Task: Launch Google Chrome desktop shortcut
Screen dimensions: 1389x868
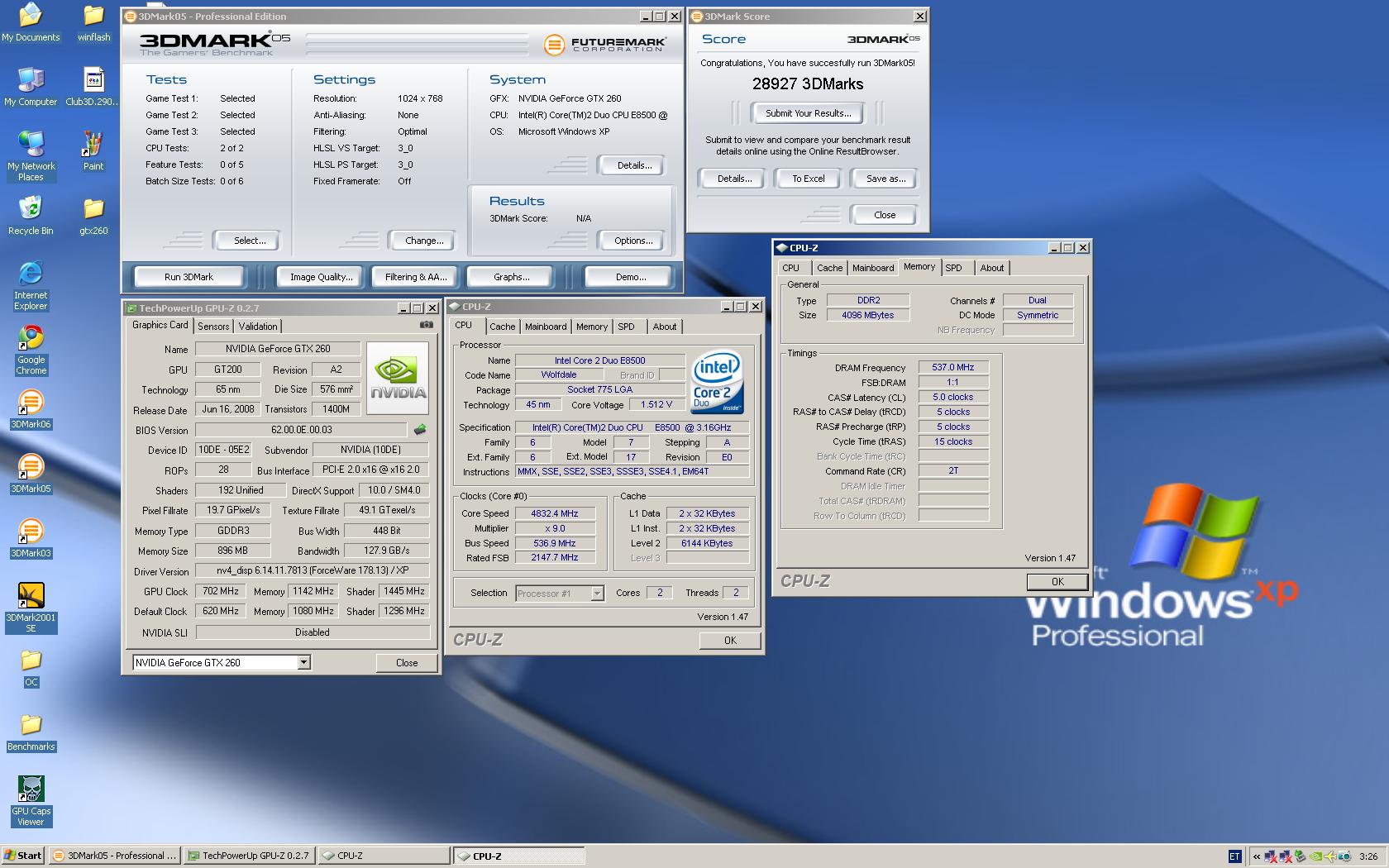Action: coord(31,349)
